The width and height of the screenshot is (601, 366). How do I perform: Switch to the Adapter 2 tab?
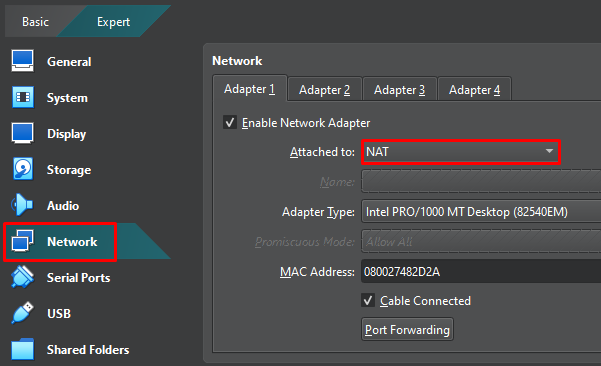coord(324,90)
